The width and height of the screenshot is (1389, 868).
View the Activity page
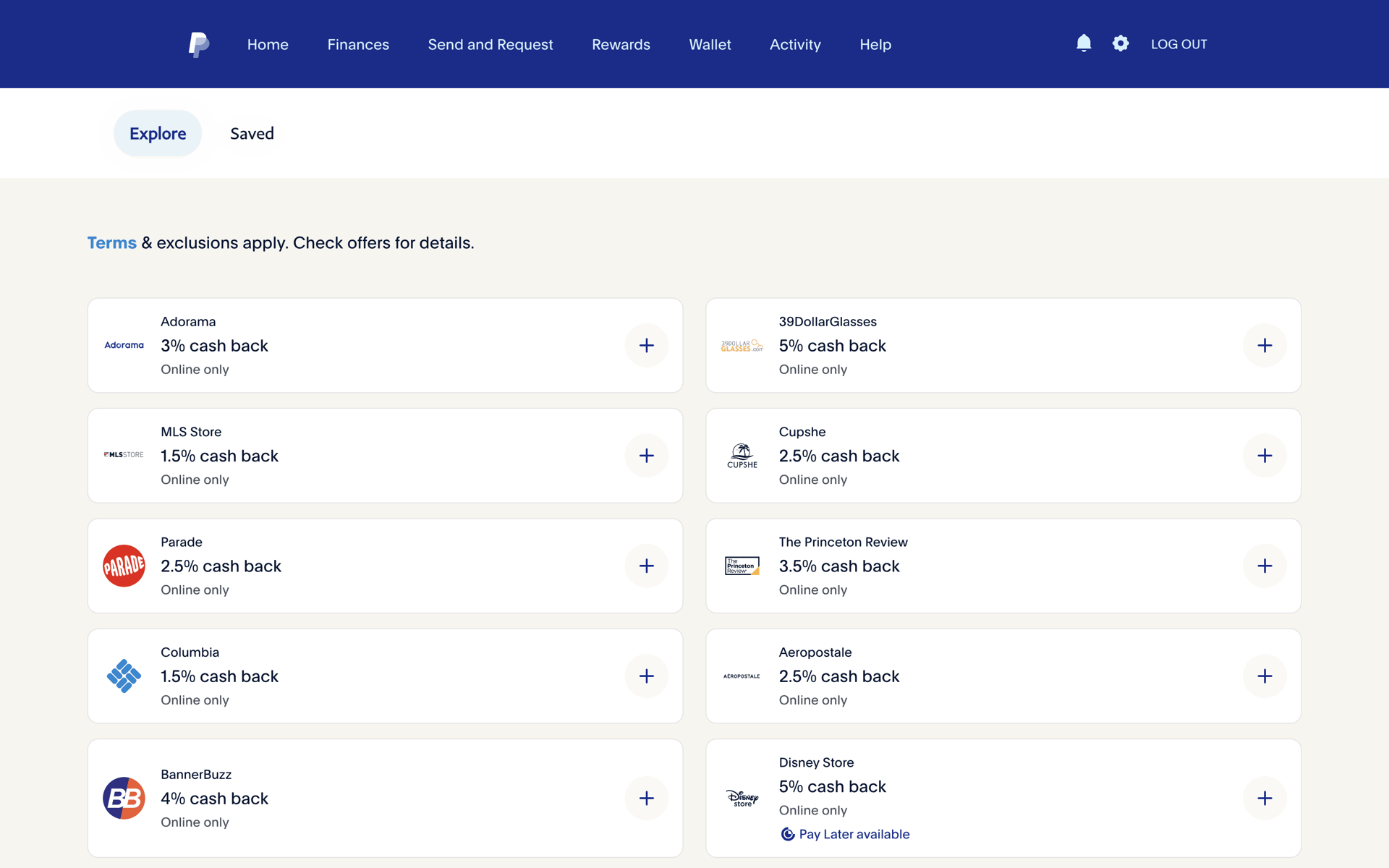(x=795, y=44)
